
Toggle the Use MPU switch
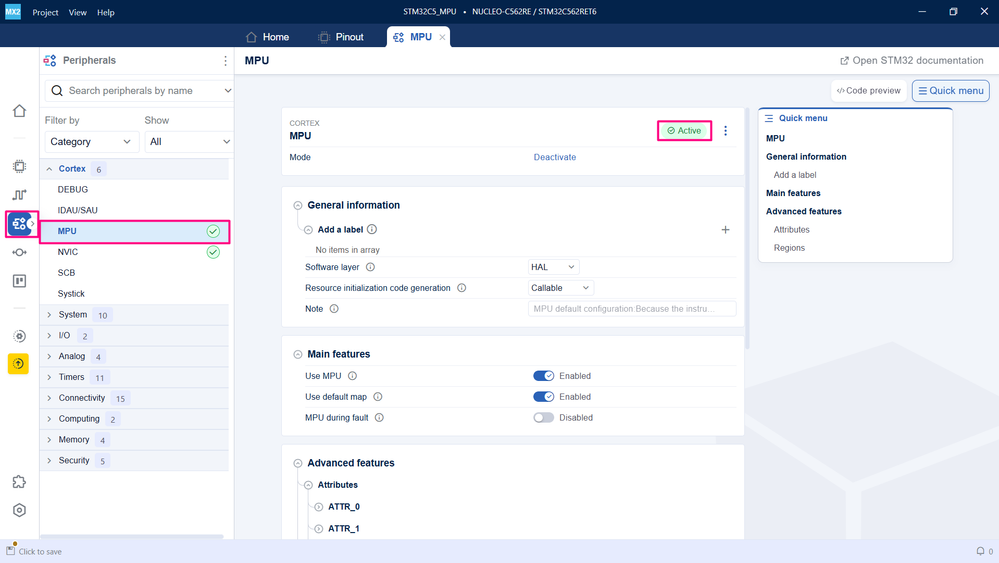point(543,376)
